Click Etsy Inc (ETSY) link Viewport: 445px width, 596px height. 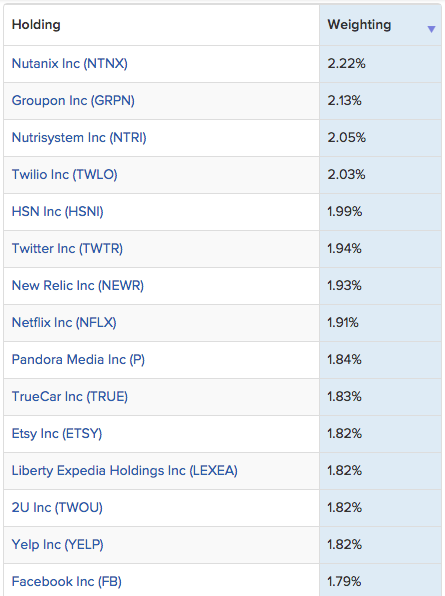click(x=57, y=434)
